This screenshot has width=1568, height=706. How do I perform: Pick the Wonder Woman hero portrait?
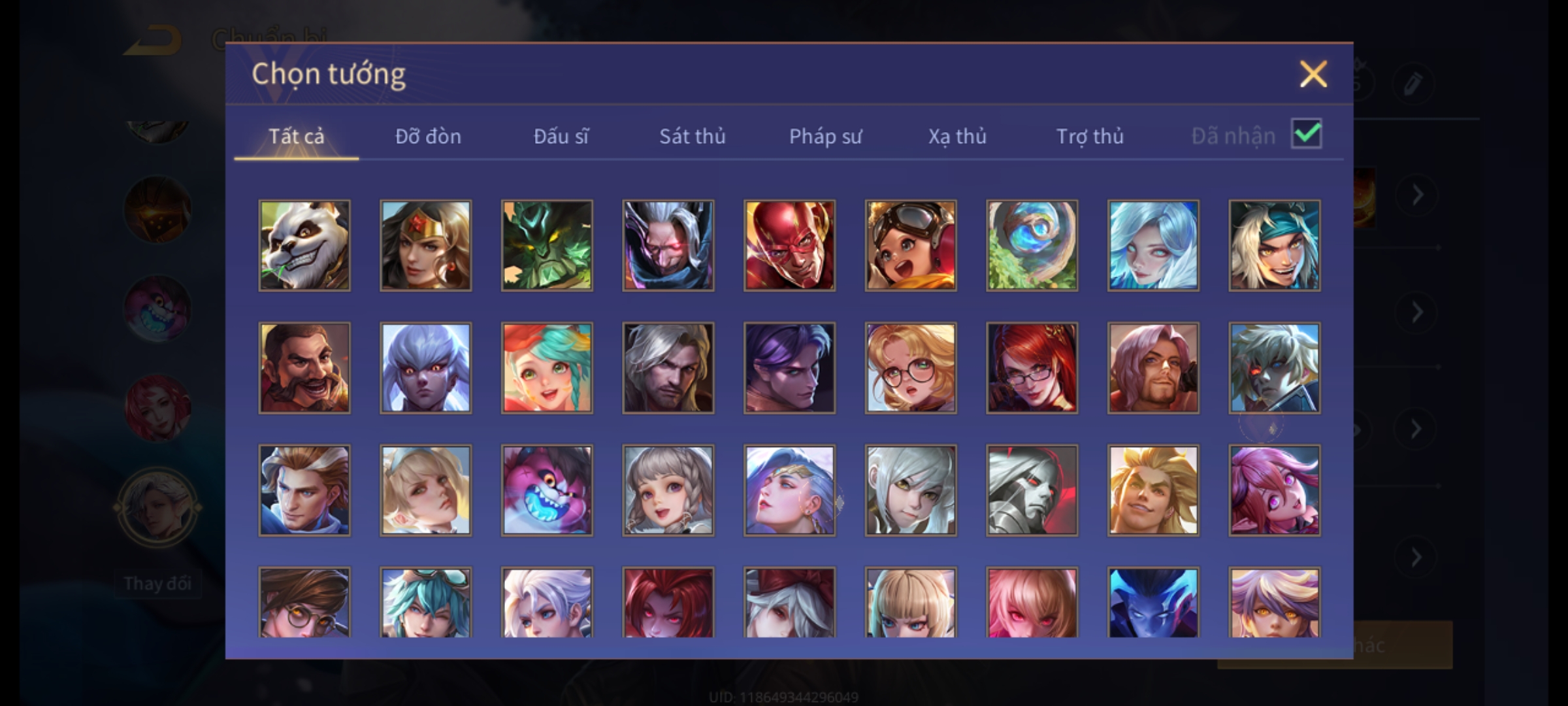(x=426, y=245)
